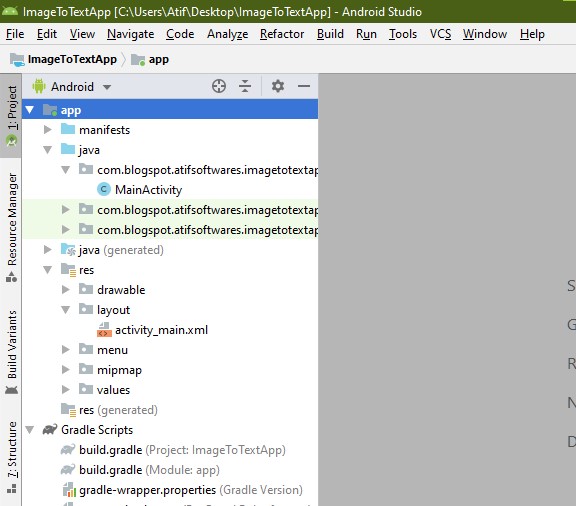
Task: Open the 7: Structure side tab
Action: click(11, 457)
